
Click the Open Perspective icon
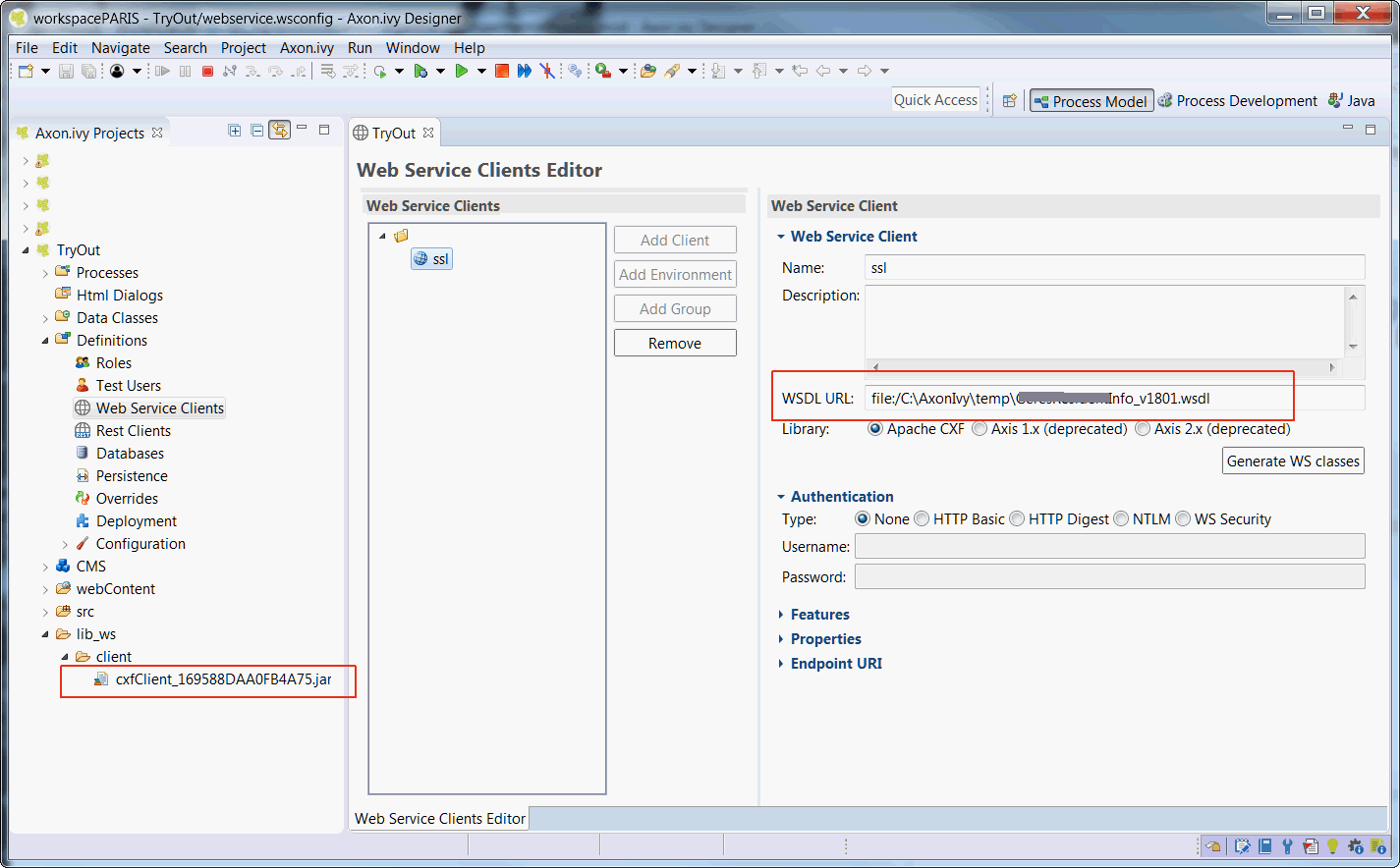pos(1009,100)
